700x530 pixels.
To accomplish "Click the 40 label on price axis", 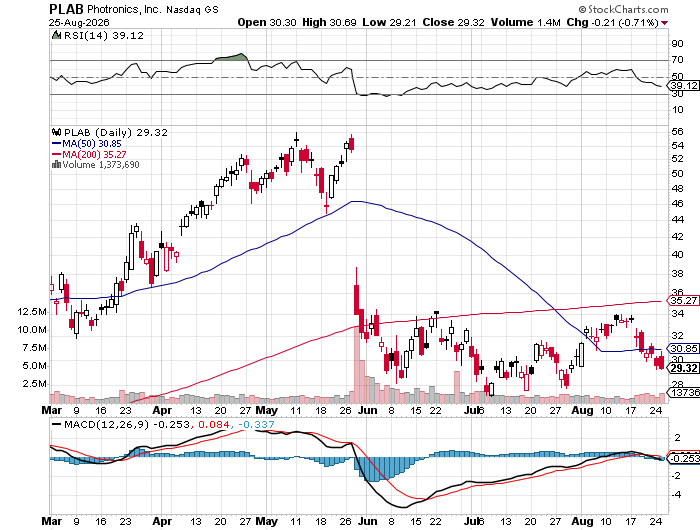I will click(677, 255).
